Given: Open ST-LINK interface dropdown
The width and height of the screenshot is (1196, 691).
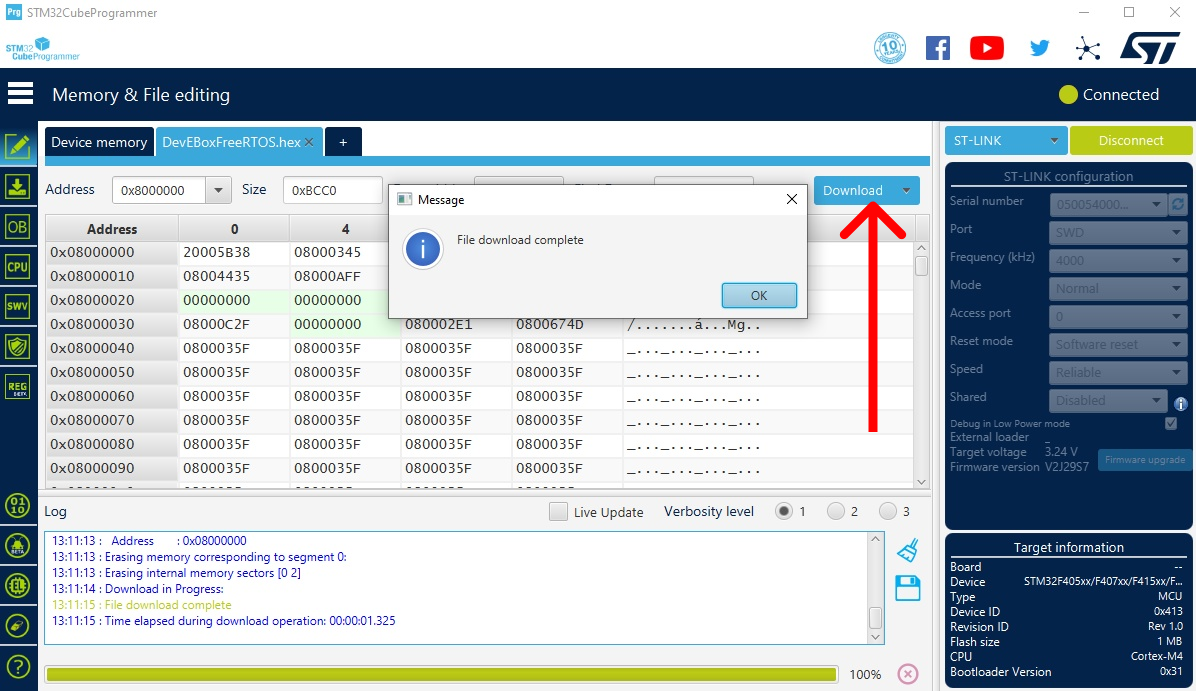Looking at the screenshot, I should pyautogui.click(x=1005, y=140).
